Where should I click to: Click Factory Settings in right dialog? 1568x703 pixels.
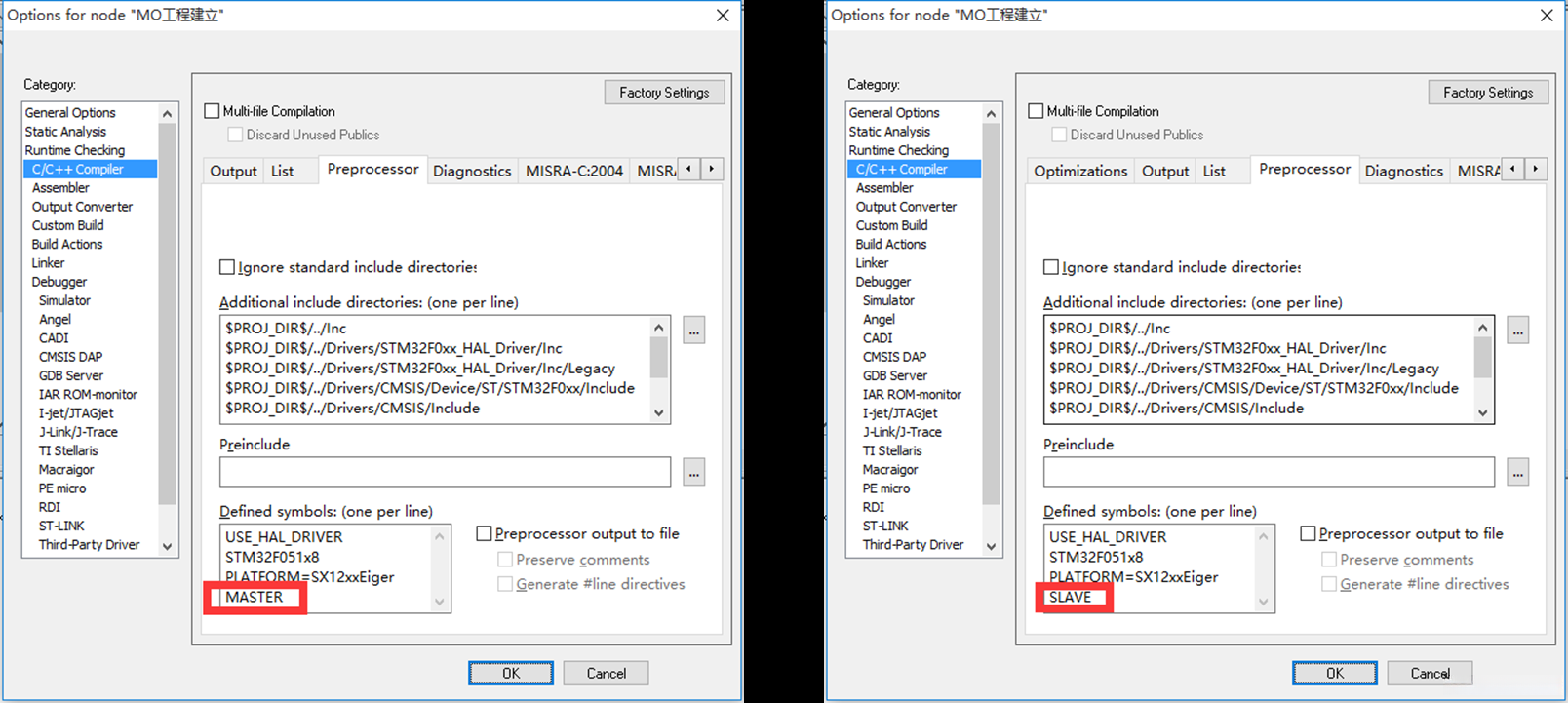click(1488, 93)
